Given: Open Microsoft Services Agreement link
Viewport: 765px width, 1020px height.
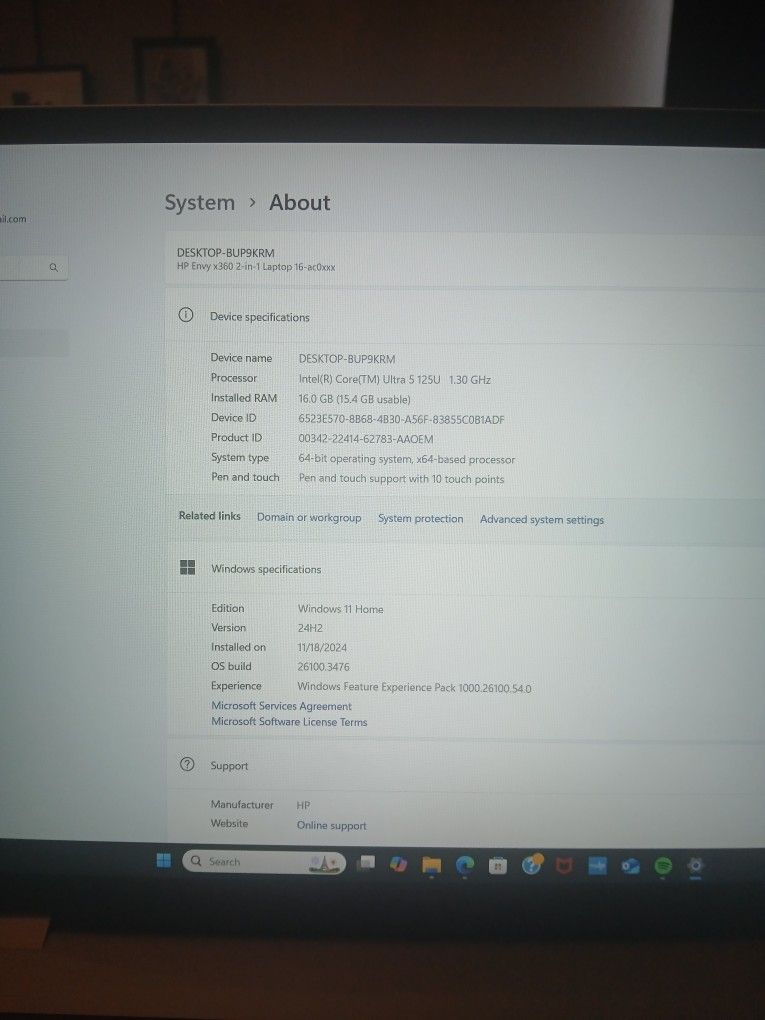Looking at the screenshot, I should point(281,706).
